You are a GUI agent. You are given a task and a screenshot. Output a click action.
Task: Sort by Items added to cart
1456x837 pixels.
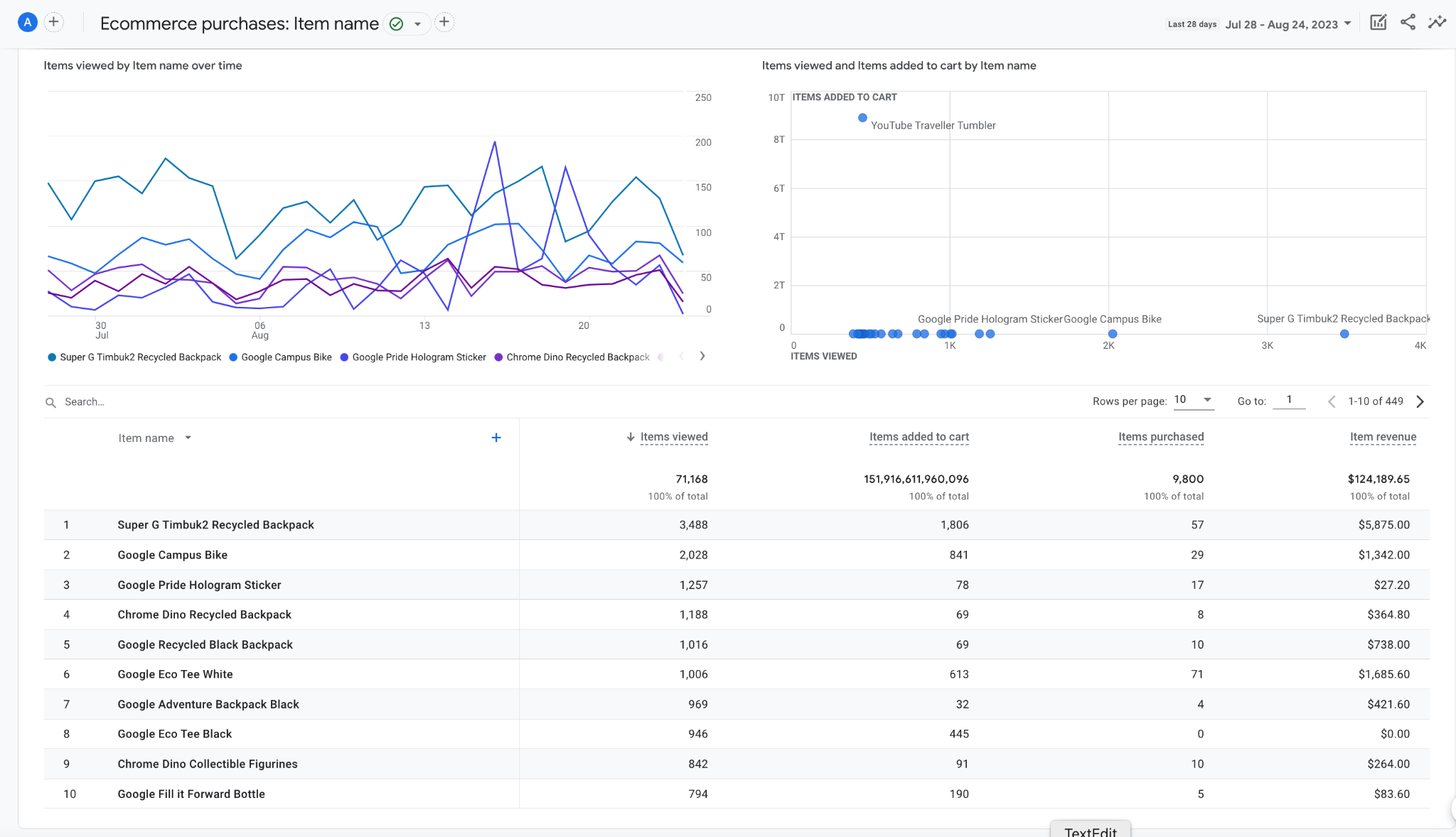click(x=919, y=437)
